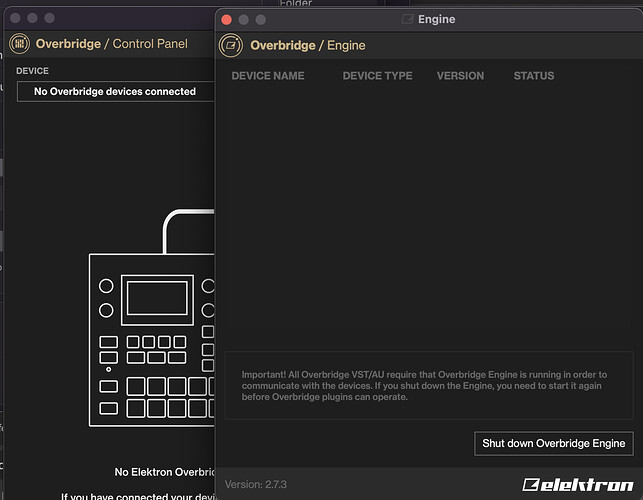Image resolution: width=643 pixels, height=500 pixels.
Task: Click the VERSION column header
Action: coord(460,76)
